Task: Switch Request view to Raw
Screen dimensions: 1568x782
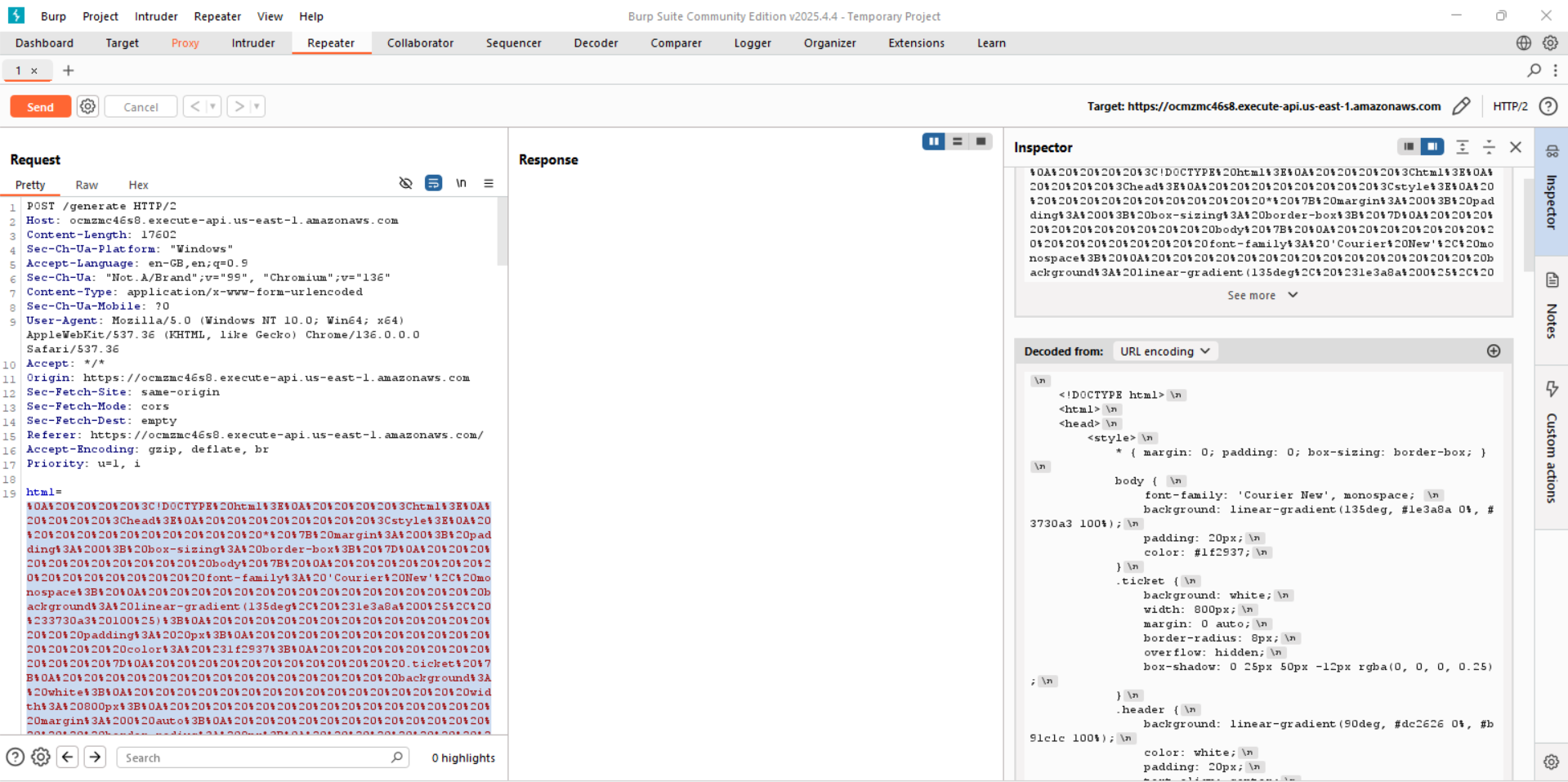Action: pyautogui.click(x=87, y=185)
